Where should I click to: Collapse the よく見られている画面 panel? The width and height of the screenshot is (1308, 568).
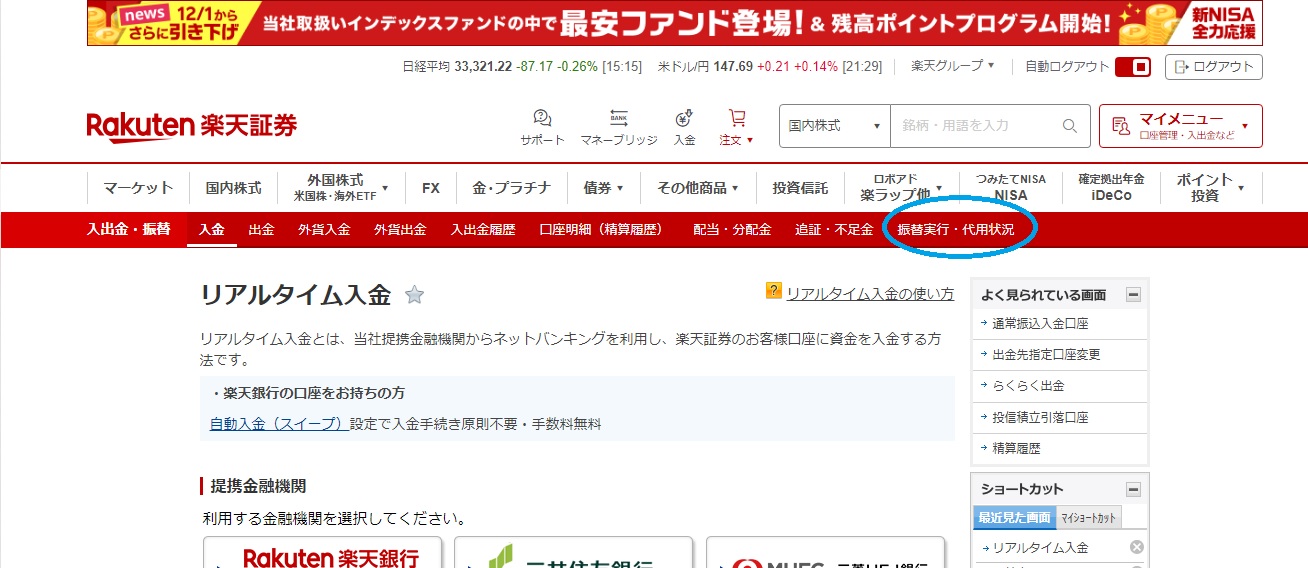(1133, 295)
